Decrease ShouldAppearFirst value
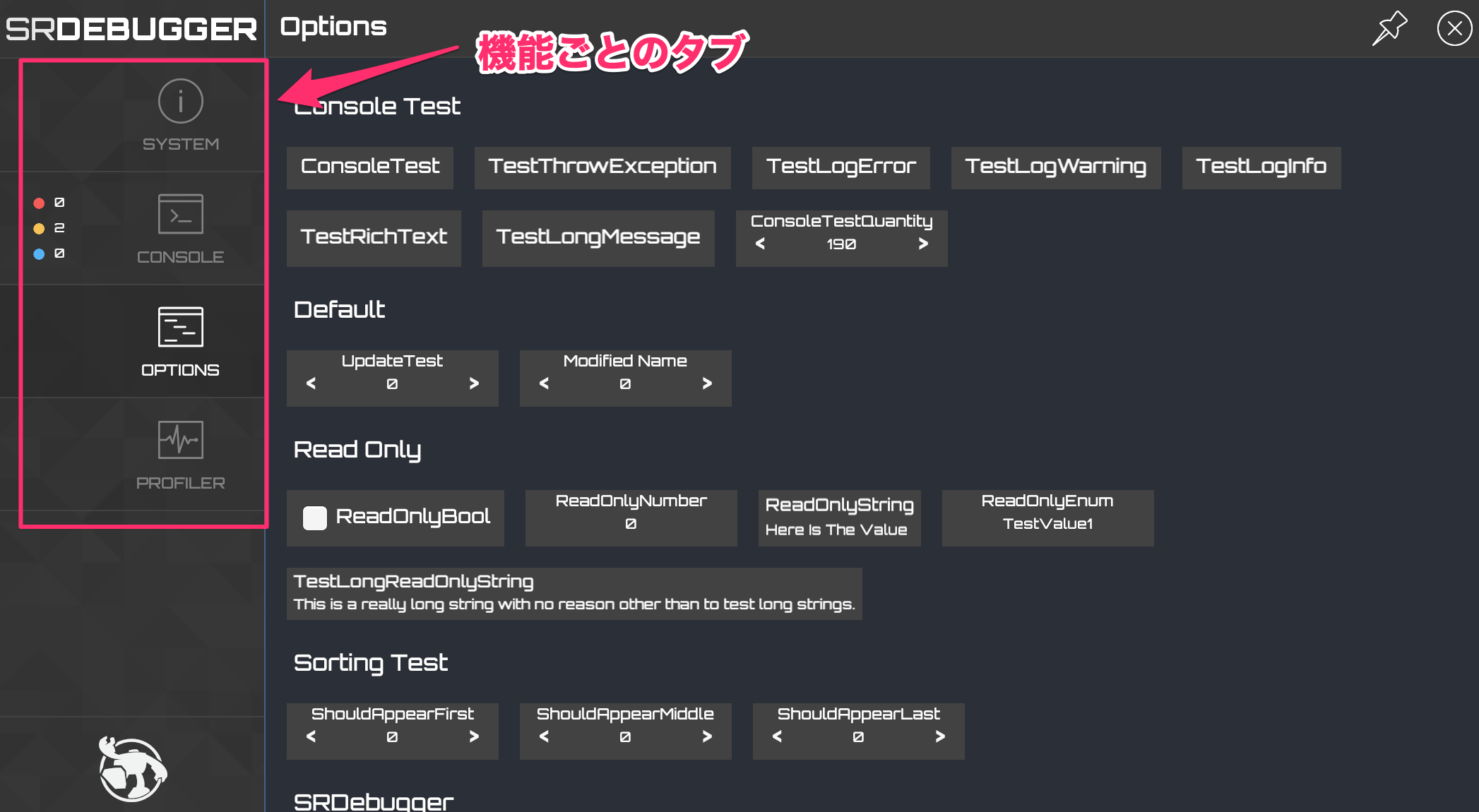 coord(311,736)
